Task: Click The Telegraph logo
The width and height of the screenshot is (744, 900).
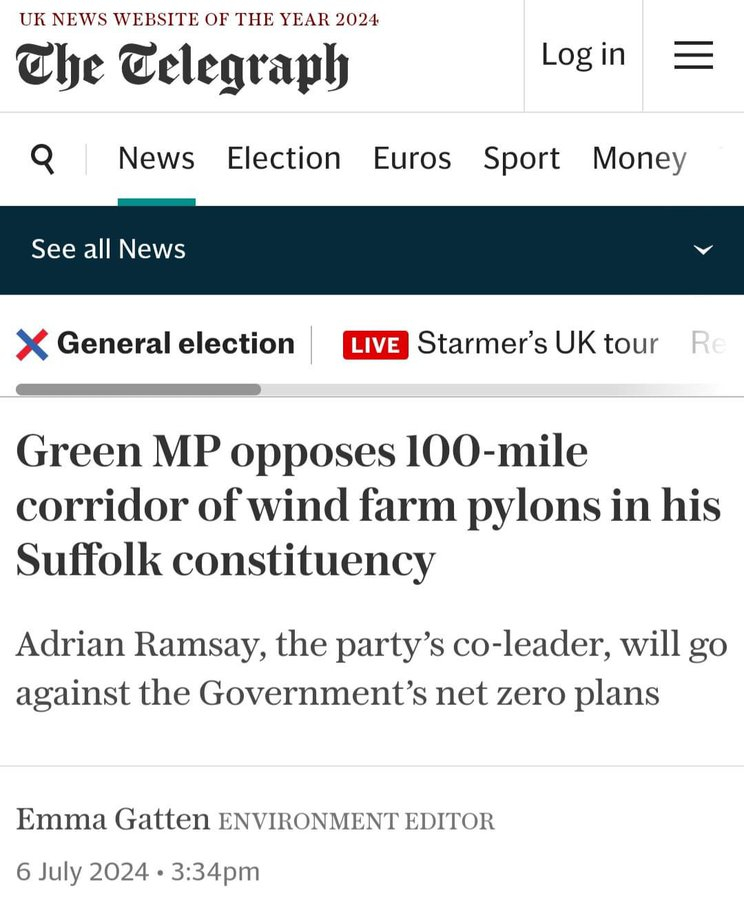Action: point(182,68)
